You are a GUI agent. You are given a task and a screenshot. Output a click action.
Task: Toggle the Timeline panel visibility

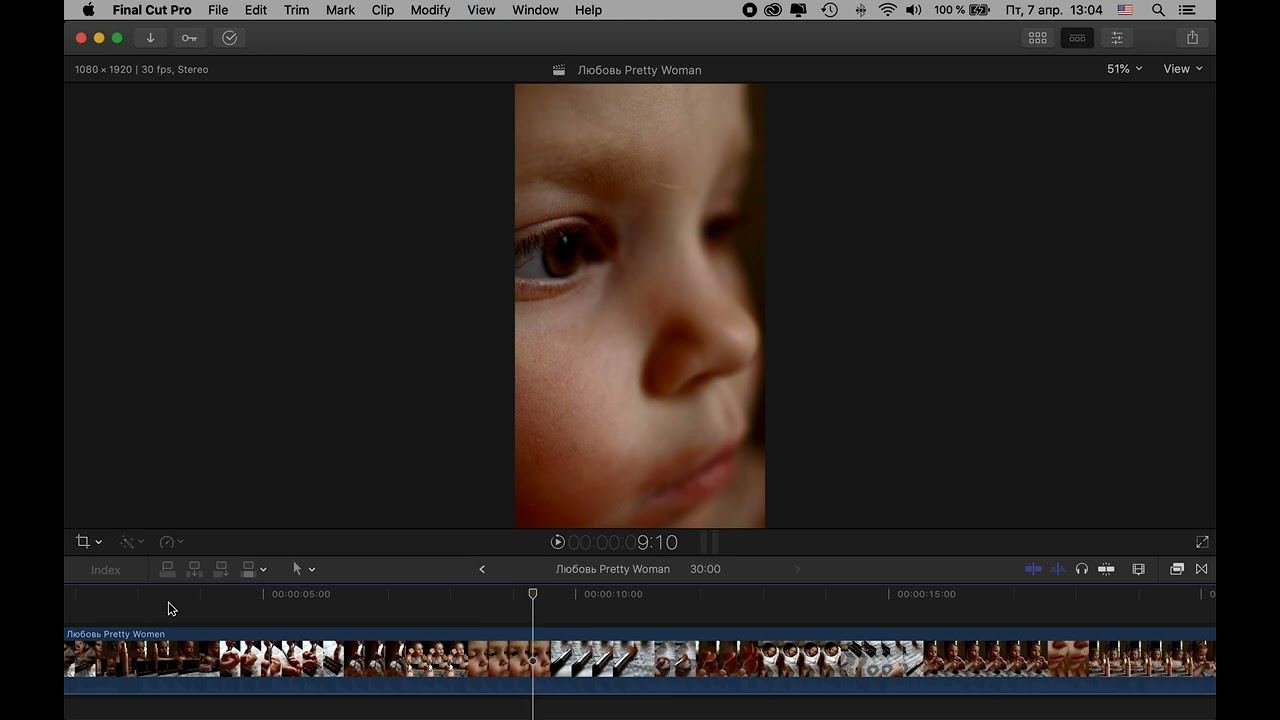point(1077,38)
